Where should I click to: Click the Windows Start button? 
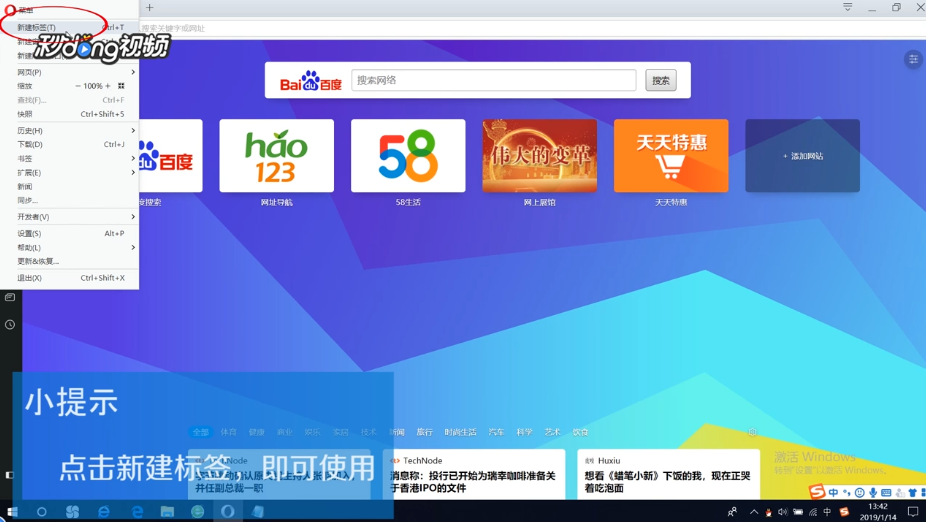(x=12, y=511)
